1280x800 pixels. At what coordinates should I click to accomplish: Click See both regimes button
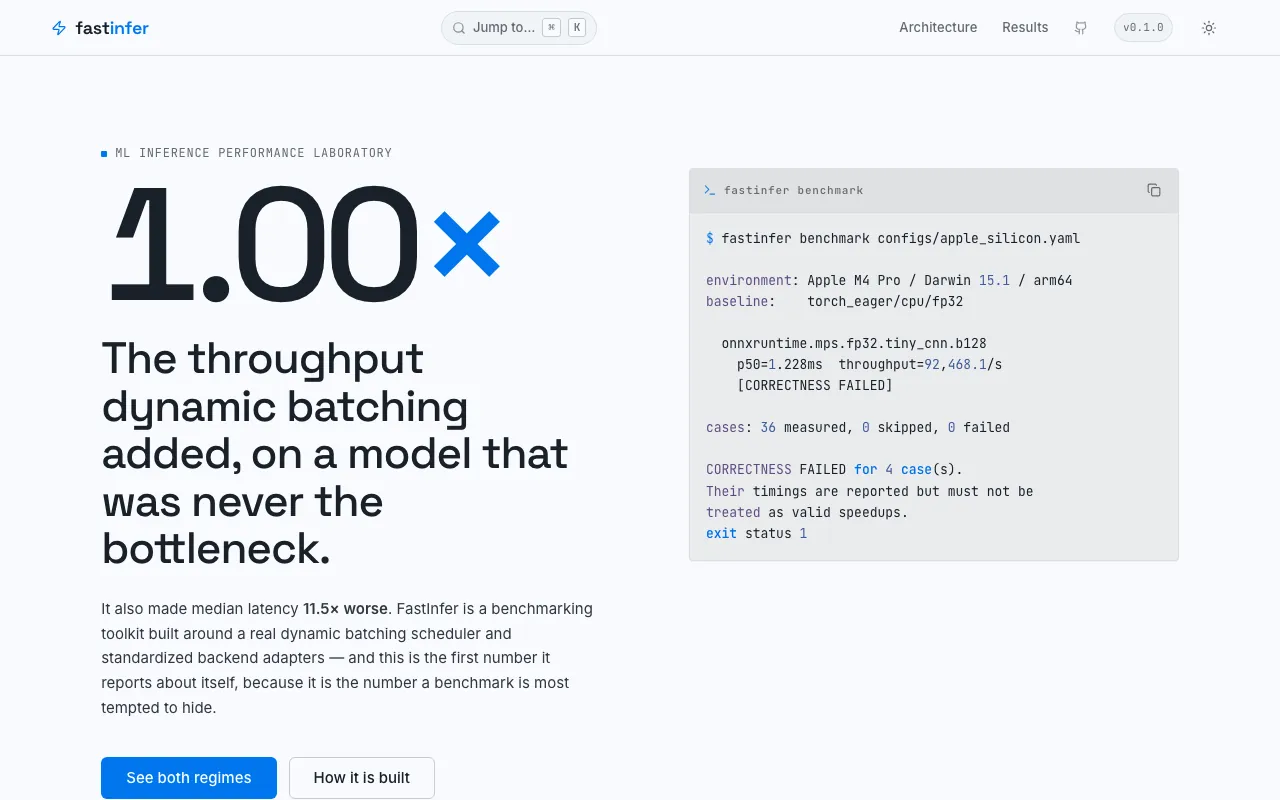click(x=189, y=778)
